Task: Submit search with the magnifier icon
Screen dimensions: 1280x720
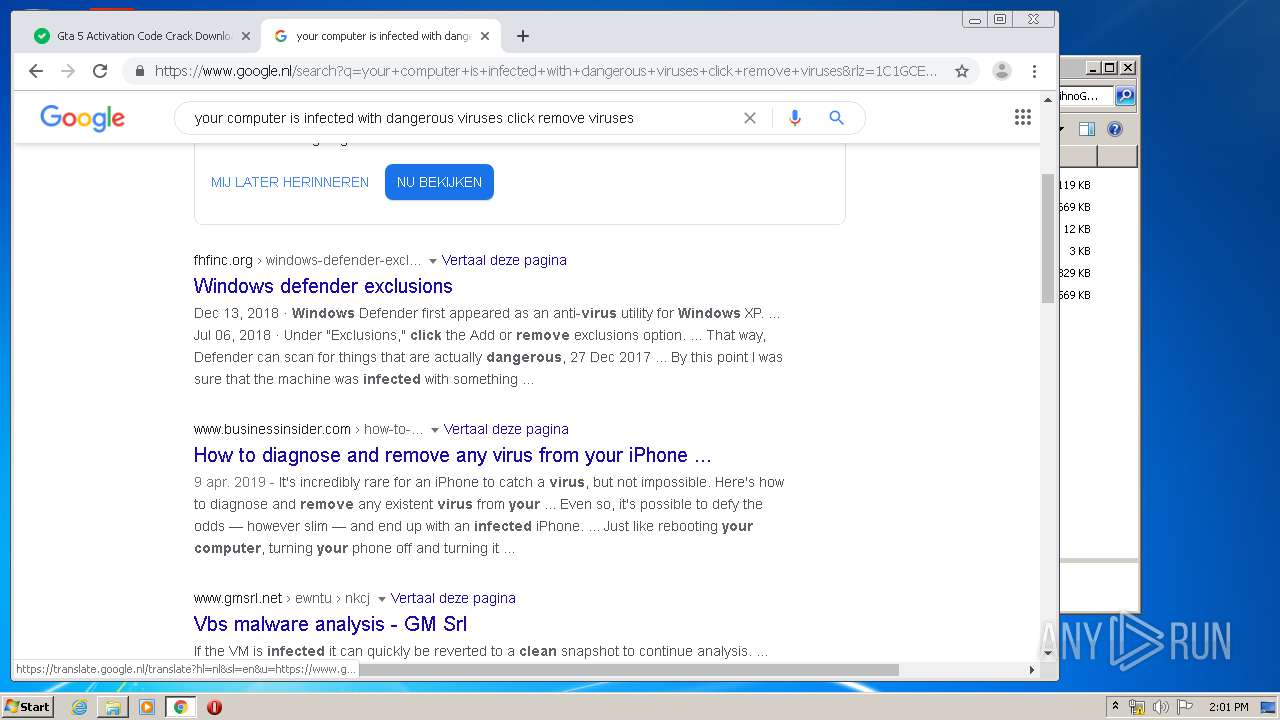Action: click(x=837, y=118)
